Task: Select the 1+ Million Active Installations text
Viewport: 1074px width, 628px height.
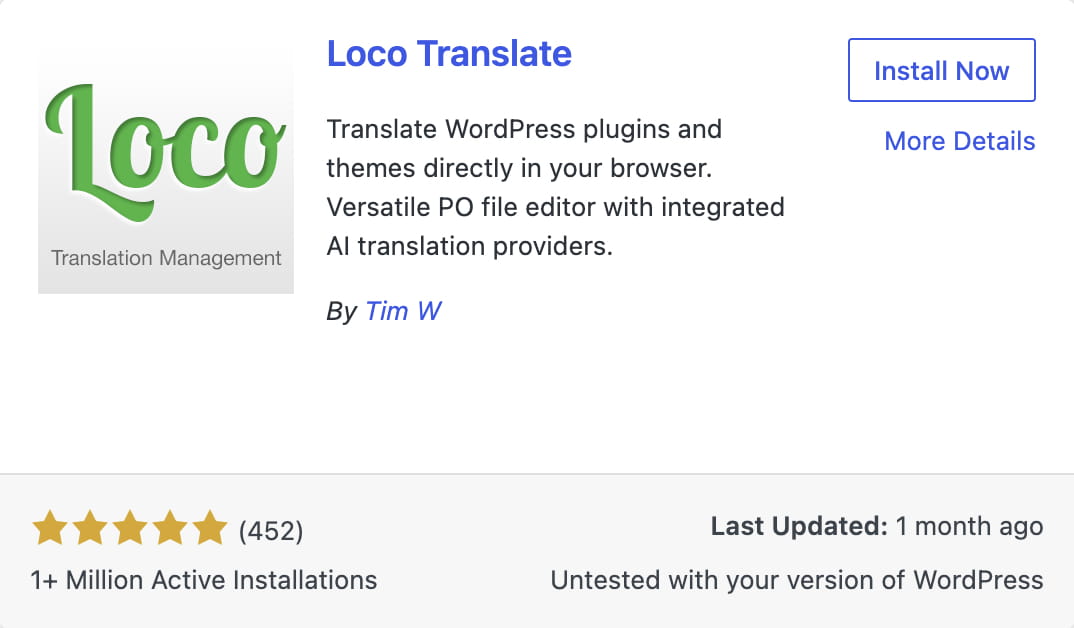Action: [203, 580]
